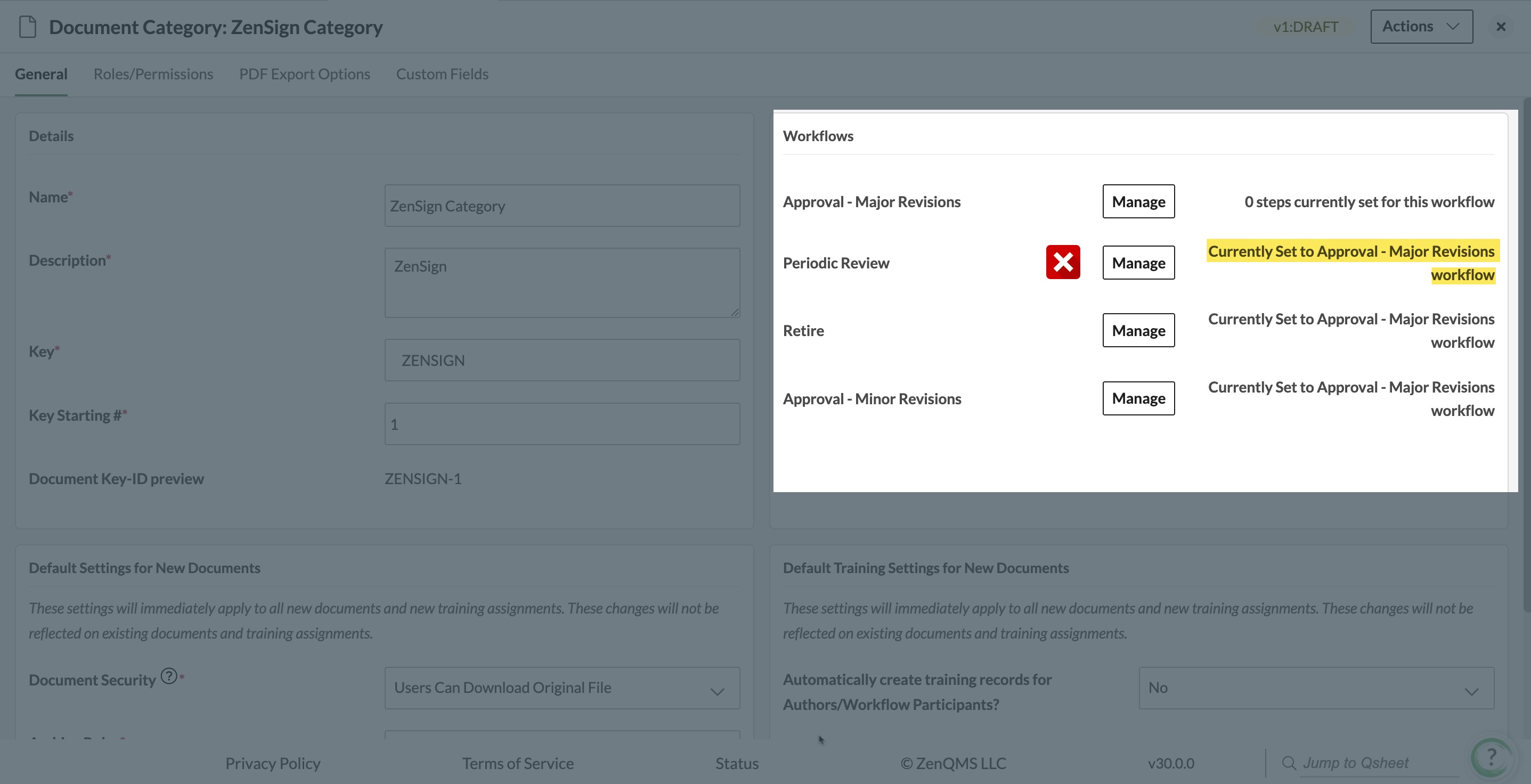Click the red X icon beside Periodic Review
This screenshot has height=784, width=1531.
(1063, 262)
